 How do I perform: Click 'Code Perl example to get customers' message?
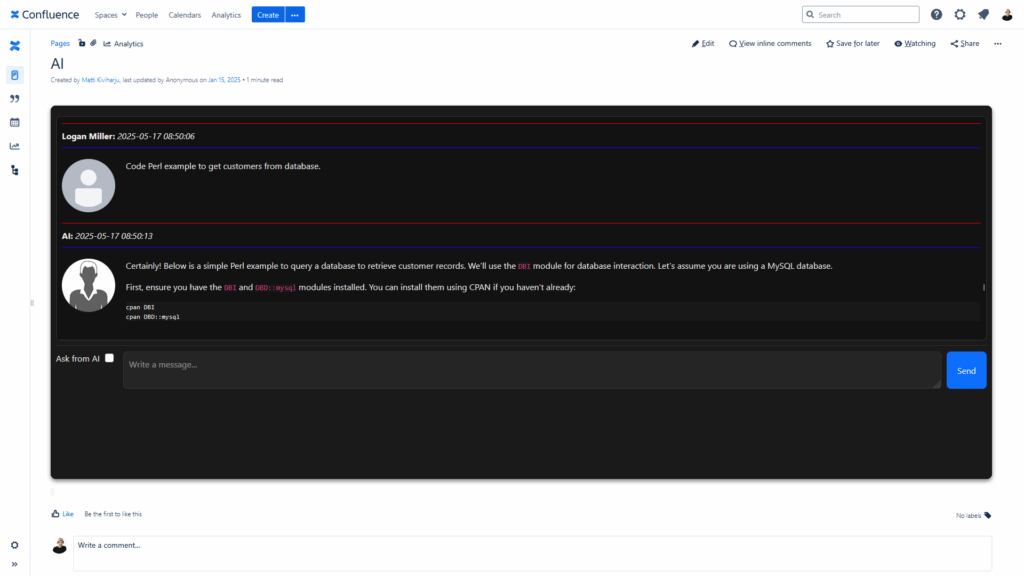click(223, 166)
